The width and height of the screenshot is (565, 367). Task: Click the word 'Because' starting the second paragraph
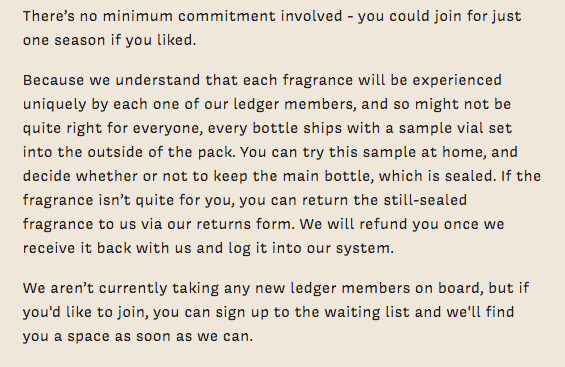tap(54, 80)
